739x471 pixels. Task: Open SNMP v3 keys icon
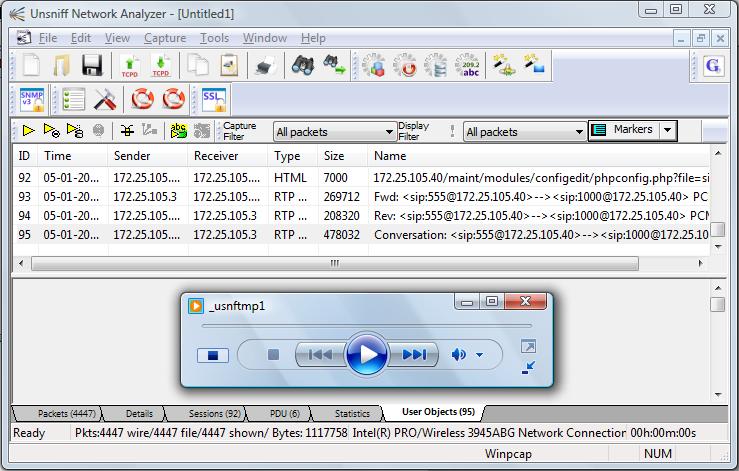coord(32,99)
